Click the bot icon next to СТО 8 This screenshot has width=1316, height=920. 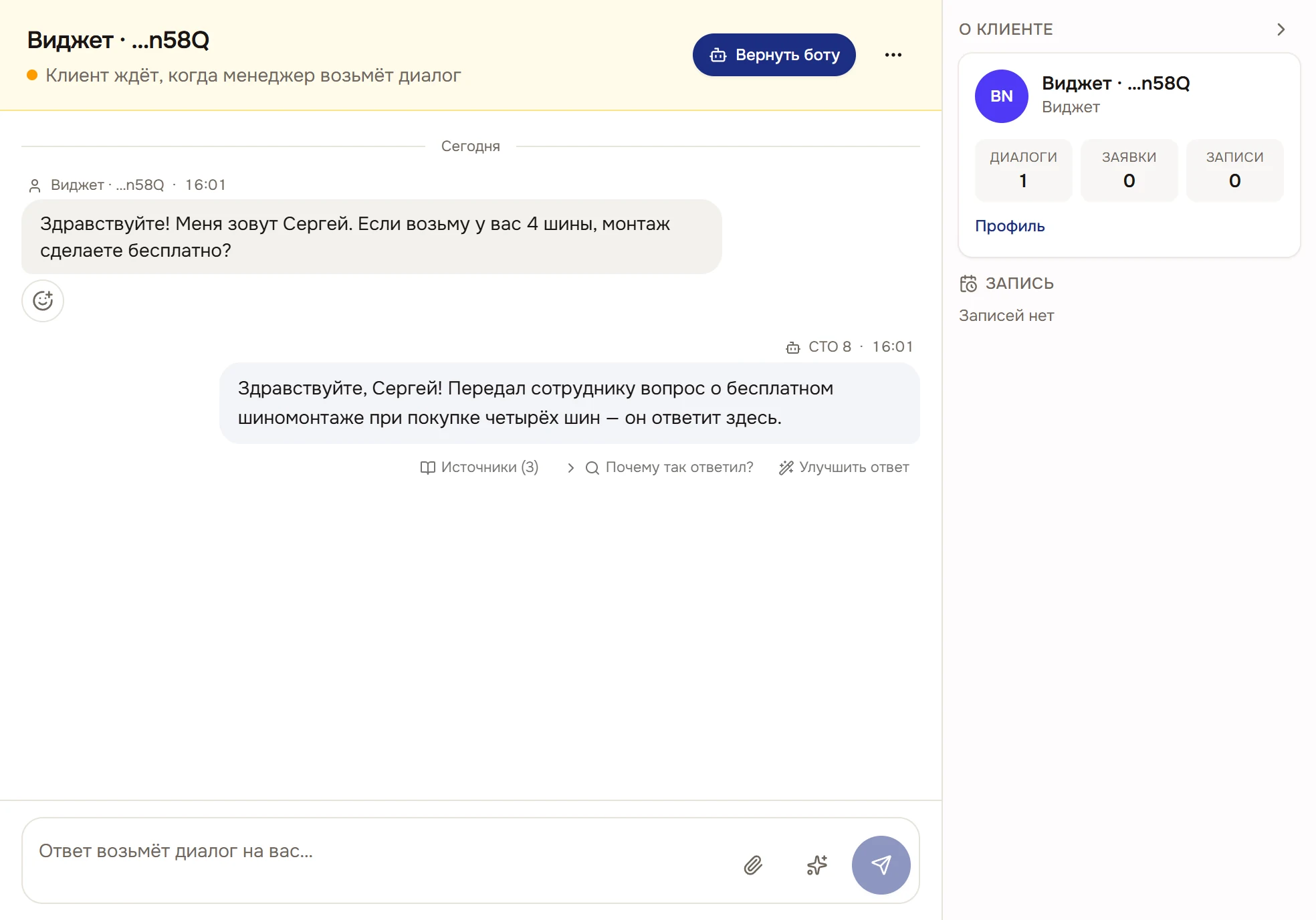coord(793,347)
